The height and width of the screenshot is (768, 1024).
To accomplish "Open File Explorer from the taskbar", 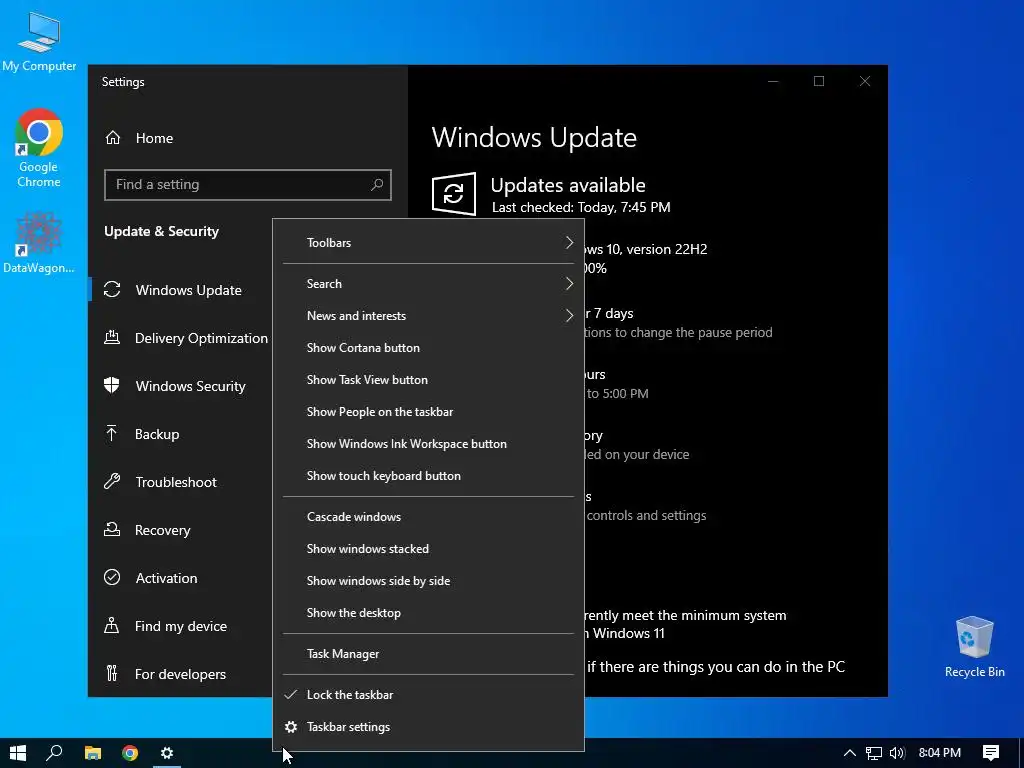I will pos(93,753).
